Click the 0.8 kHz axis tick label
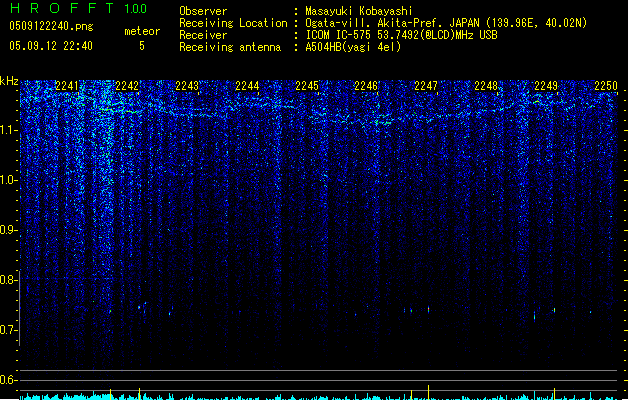 tap(8, 280)
